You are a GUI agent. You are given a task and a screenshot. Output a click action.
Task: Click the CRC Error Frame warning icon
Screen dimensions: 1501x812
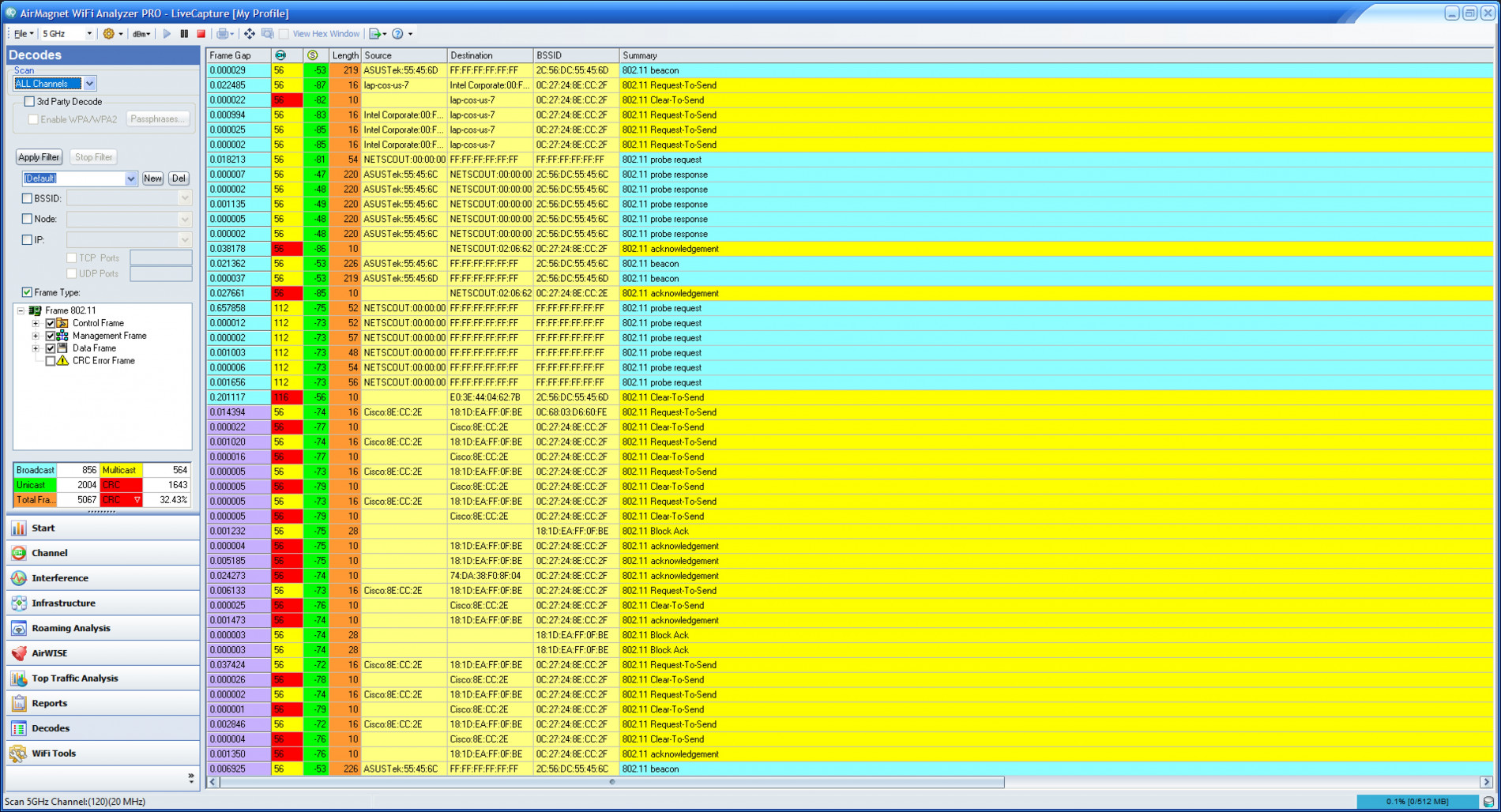click(62, 361)
